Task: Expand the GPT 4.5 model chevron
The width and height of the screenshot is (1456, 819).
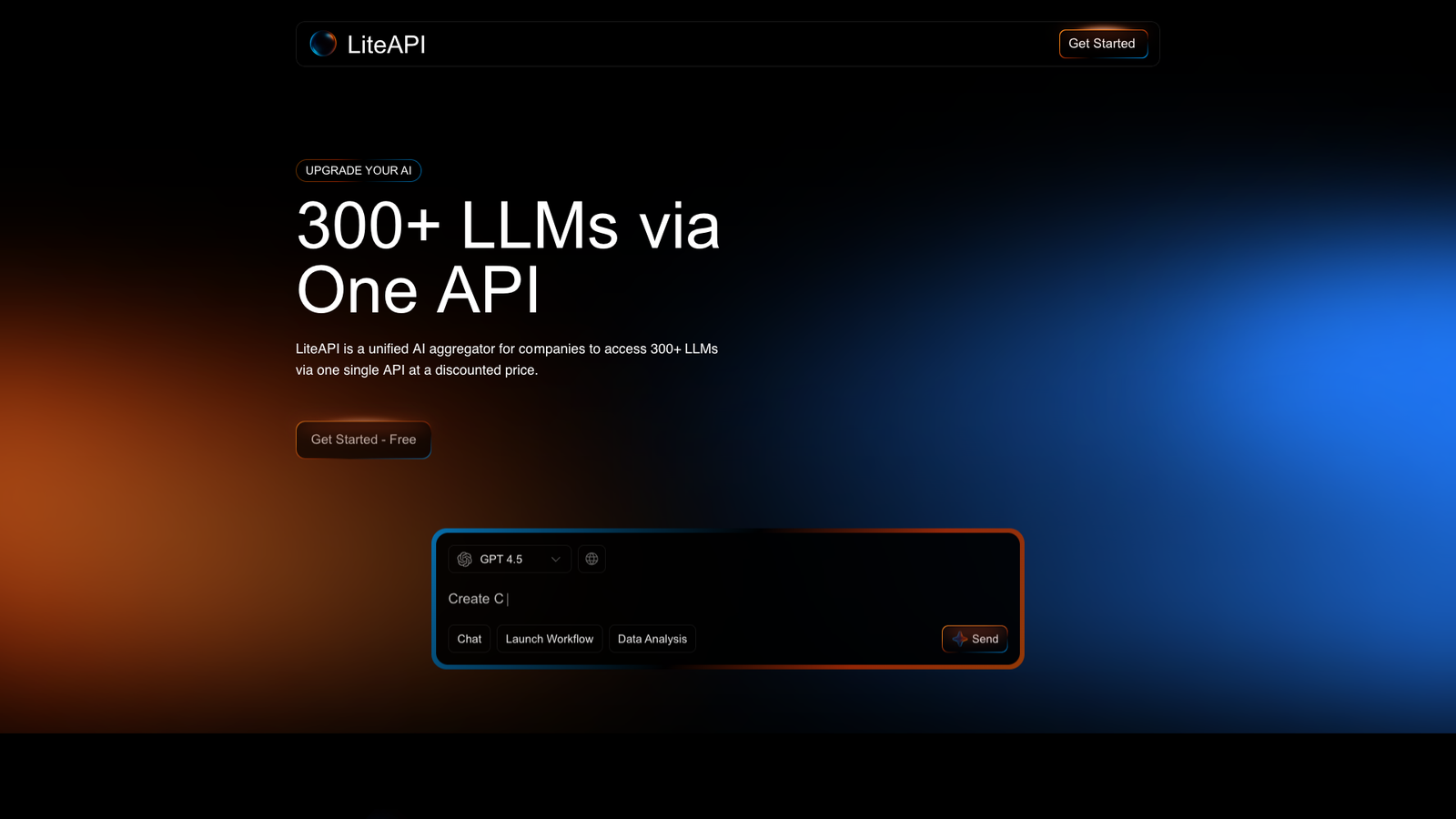Action: [555, 559]
